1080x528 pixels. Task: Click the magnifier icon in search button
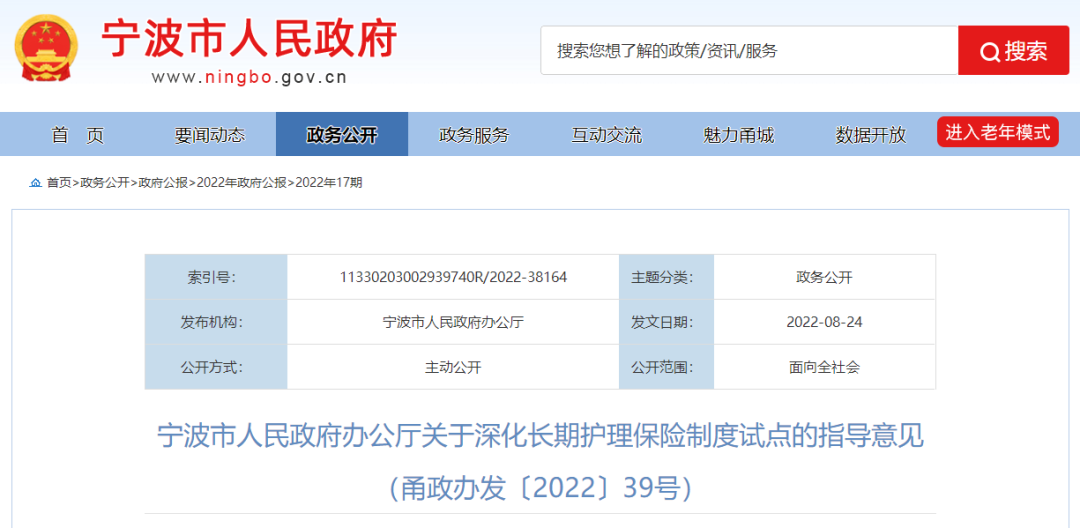pyautogui.click(x=989, y=52)
